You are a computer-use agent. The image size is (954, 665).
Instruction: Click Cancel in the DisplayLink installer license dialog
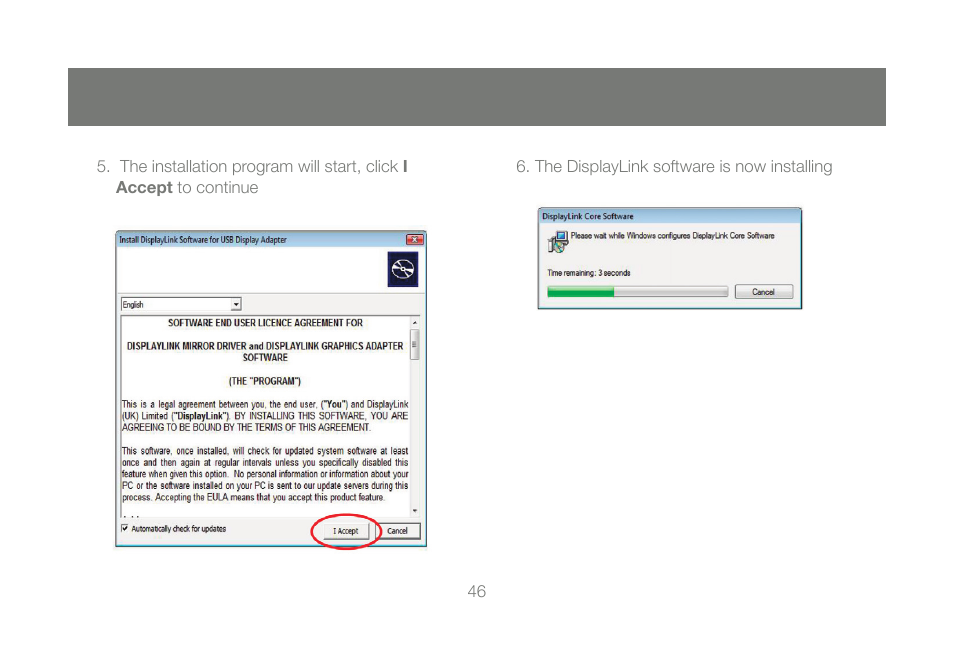(x=397, y=531)
